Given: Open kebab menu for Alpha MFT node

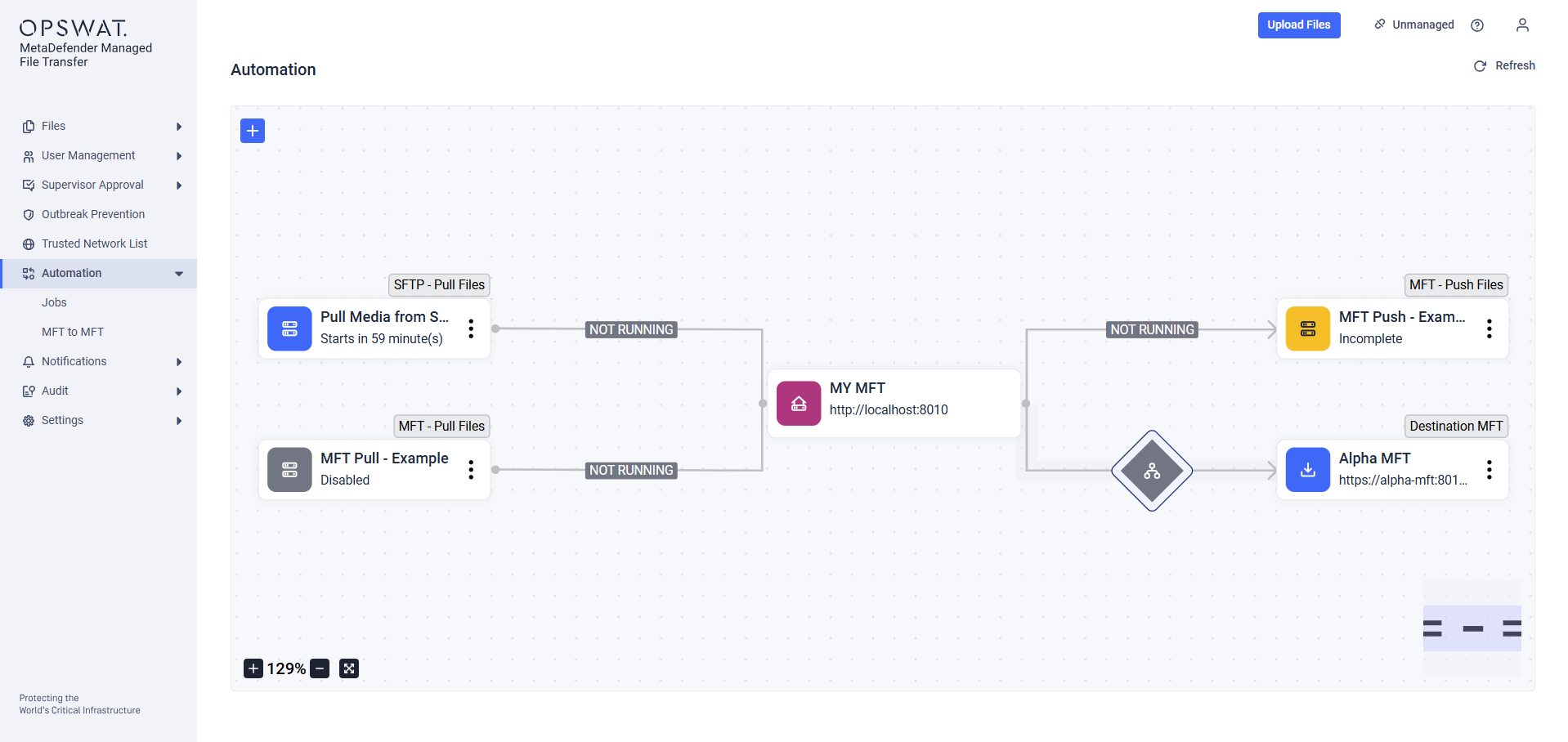Looking at the screenshot, I should coord(1490,470).
